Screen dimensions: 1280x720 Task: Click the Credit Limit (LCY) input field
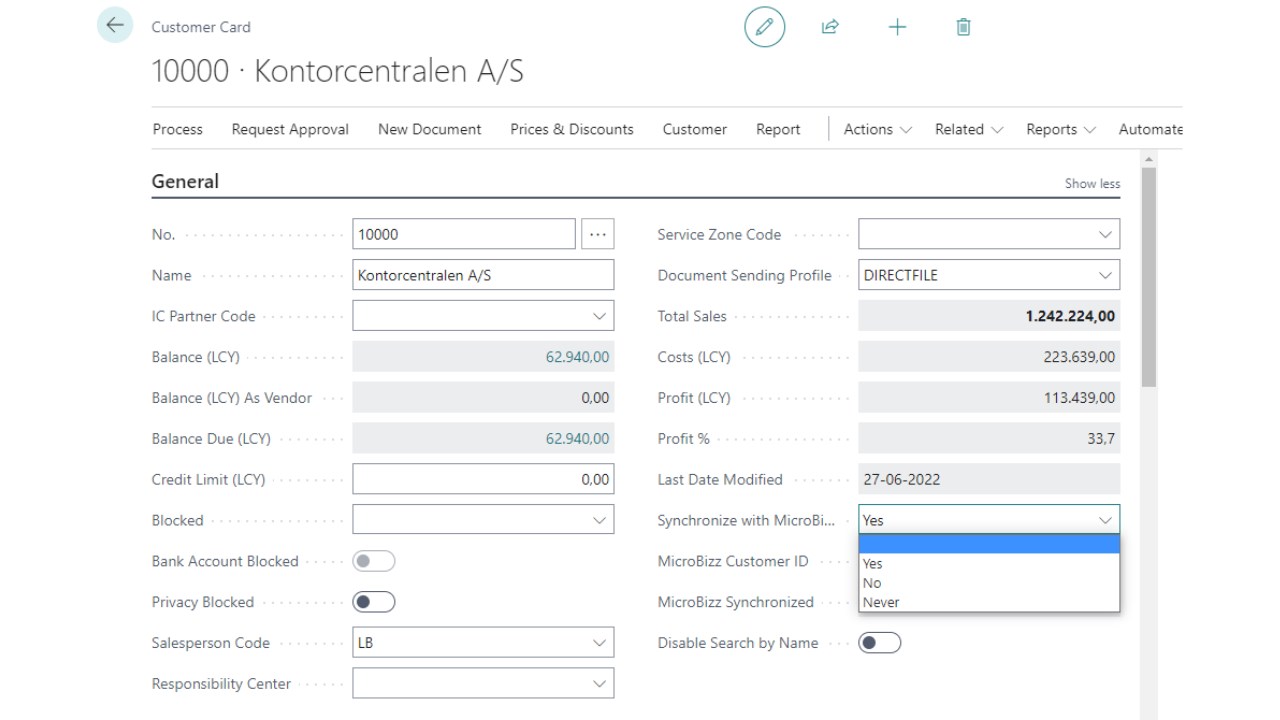[483, 479]
